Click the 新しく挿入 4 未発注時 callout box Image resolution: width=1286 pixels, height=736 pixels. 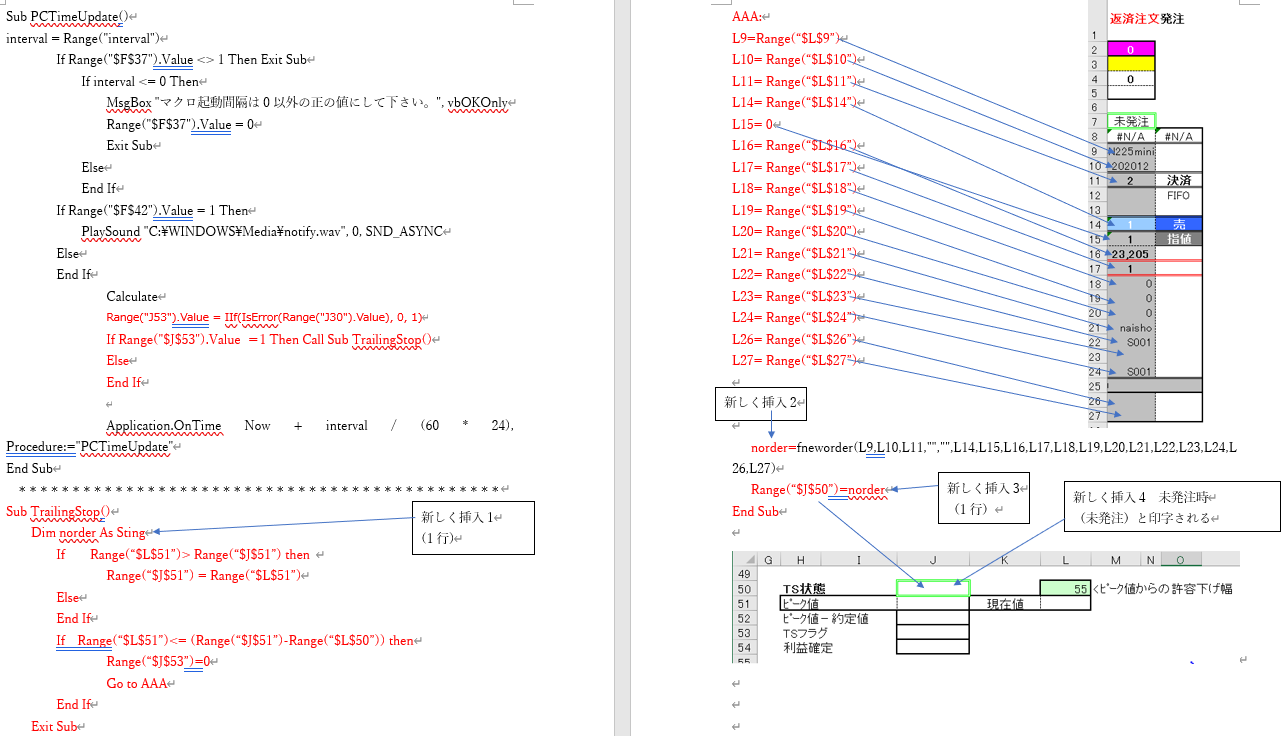1171,506
